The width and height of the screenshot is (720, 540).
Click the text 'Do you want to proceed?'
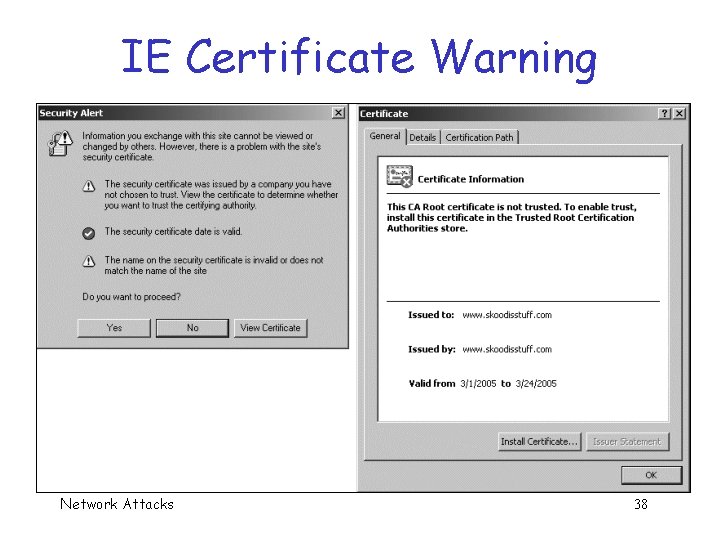[131, 297]
